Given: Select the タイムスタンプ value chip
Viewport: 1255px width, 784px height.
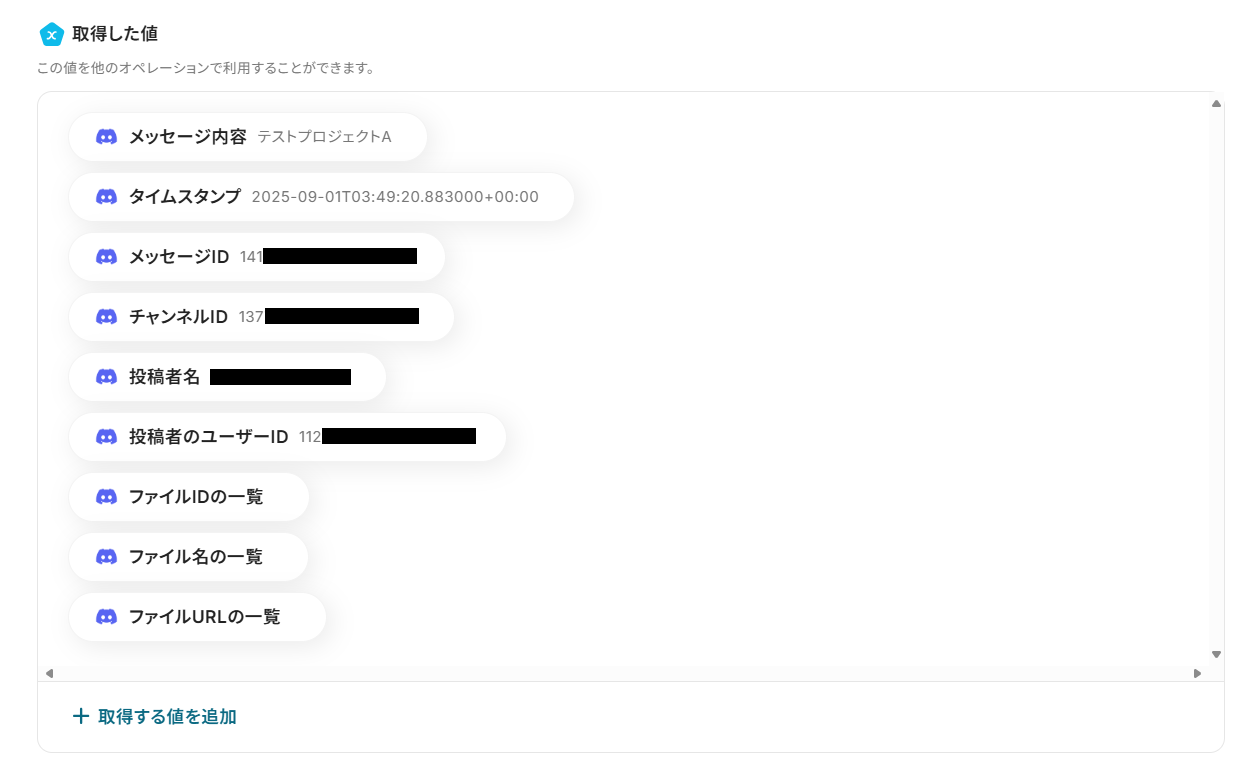Looking at the screenshot, I should pos(321,197).
